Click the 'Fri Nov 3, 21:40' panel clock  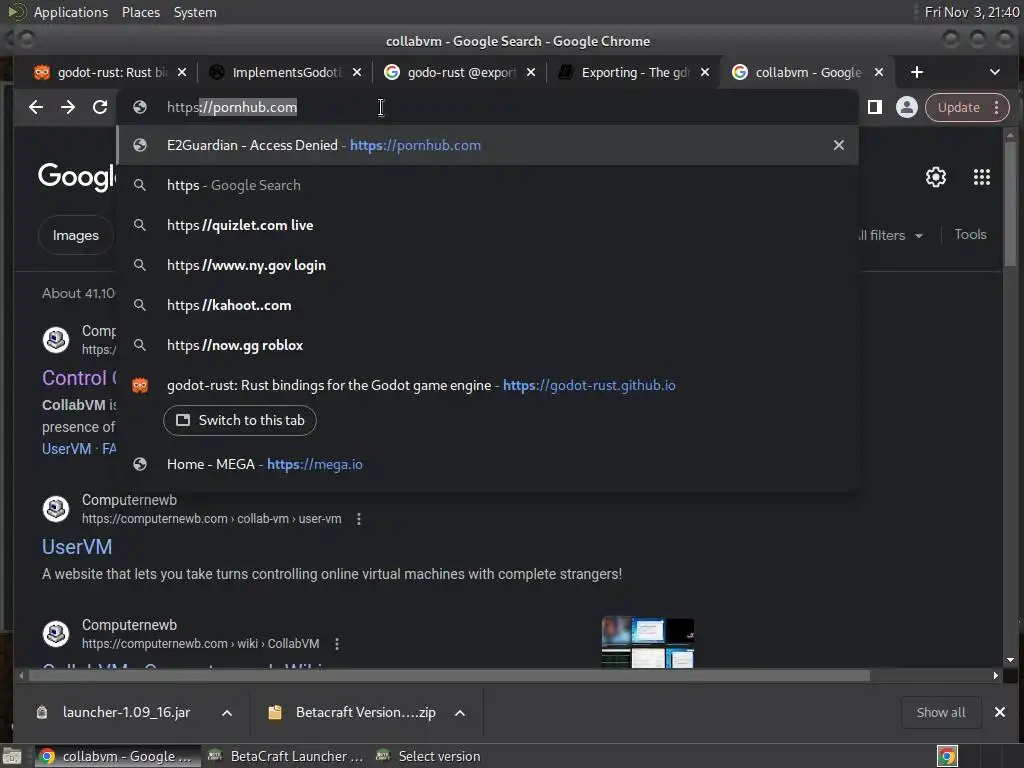point(972,12)
